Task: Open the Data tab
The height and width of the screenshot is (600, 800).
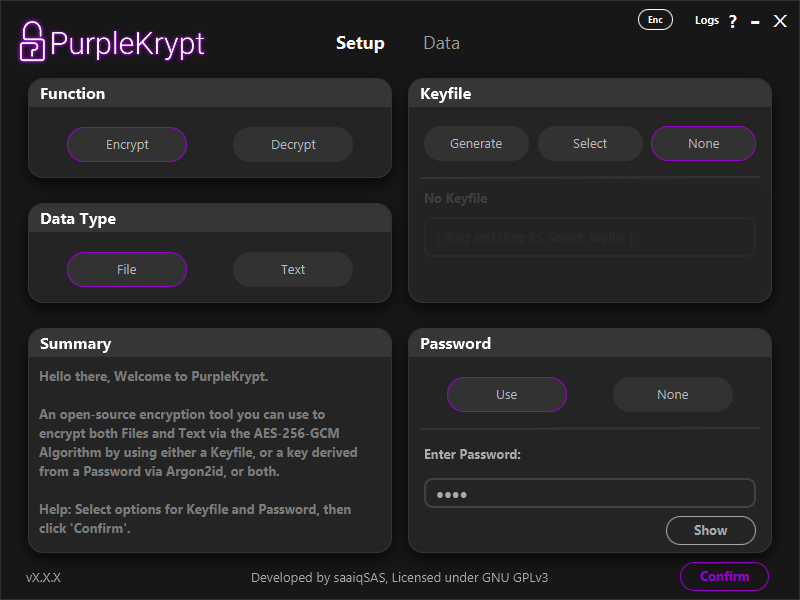Action: point(441,43)
